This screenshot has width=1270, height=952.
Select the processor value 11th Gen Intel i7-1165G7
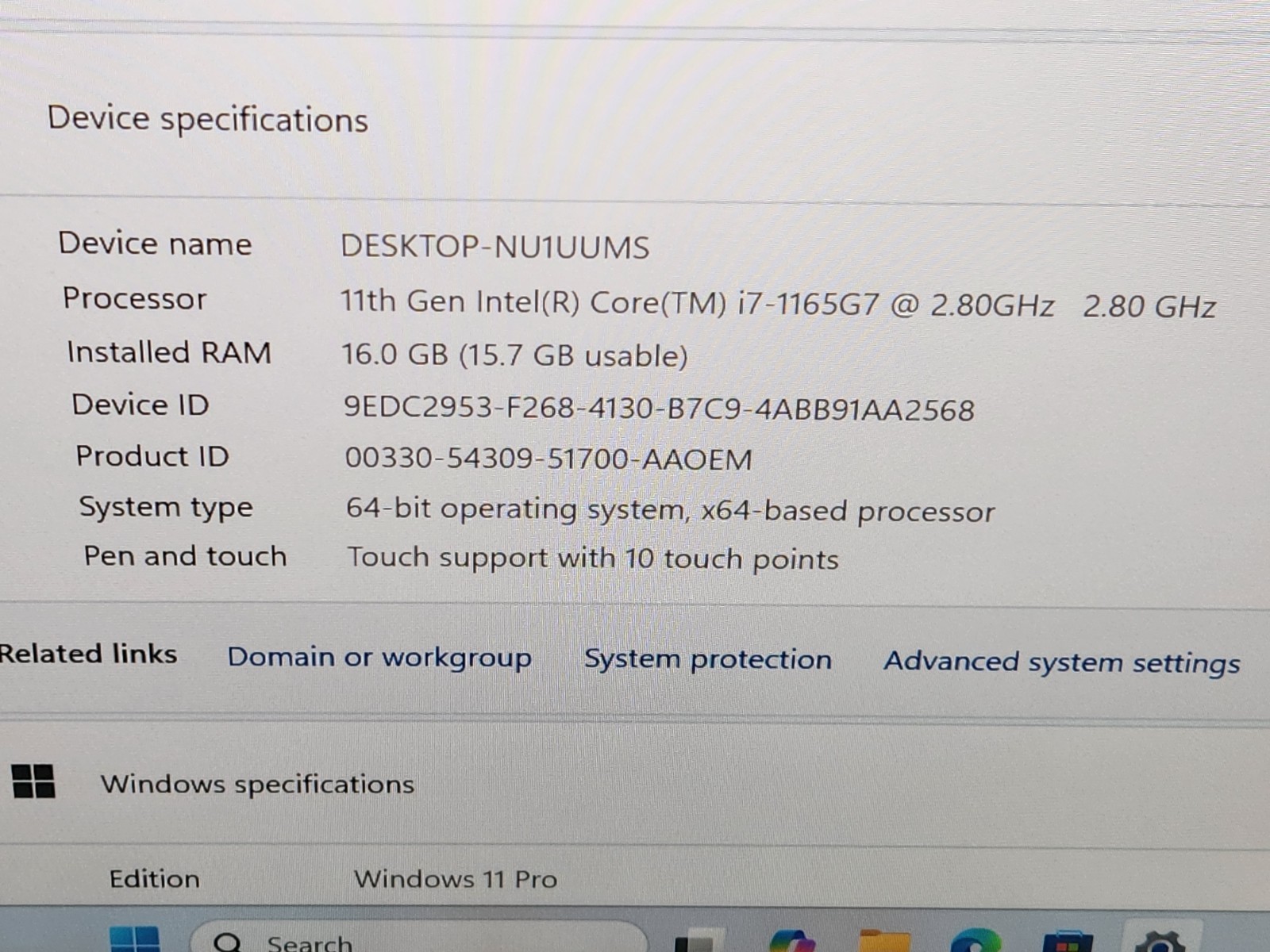point(778,305)
